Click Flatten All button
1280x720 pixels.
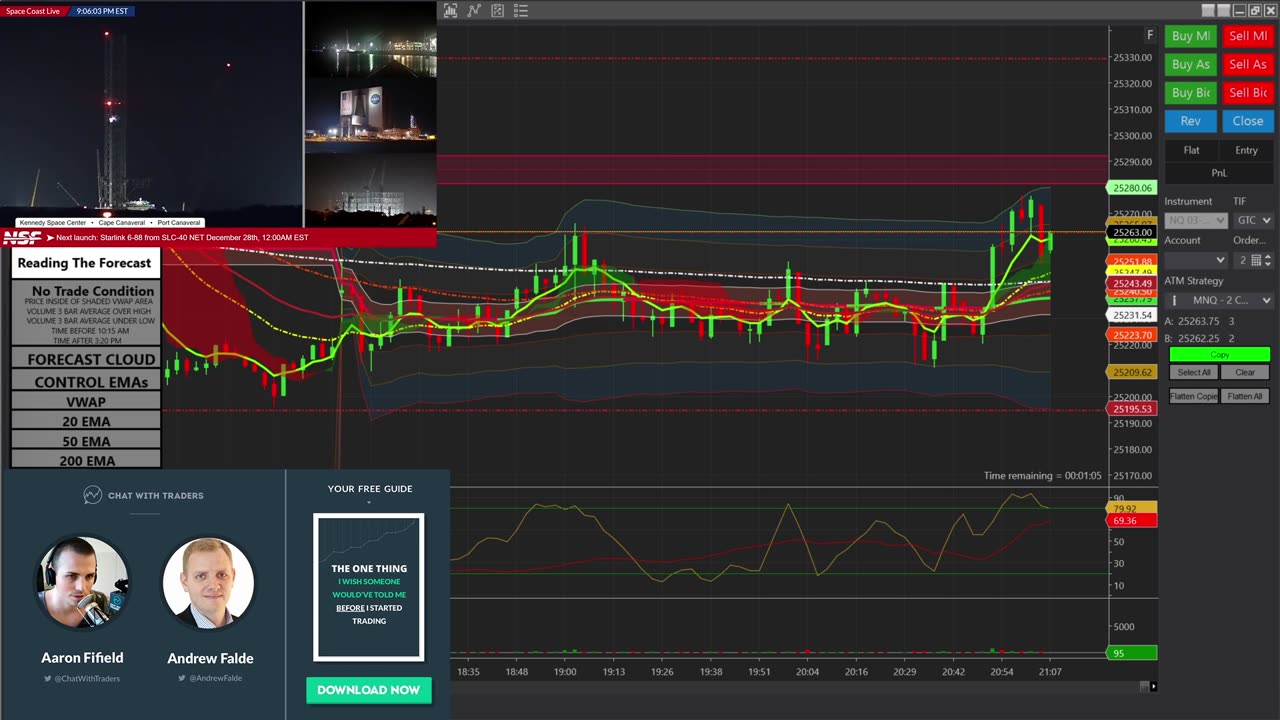coord(1245,396)
